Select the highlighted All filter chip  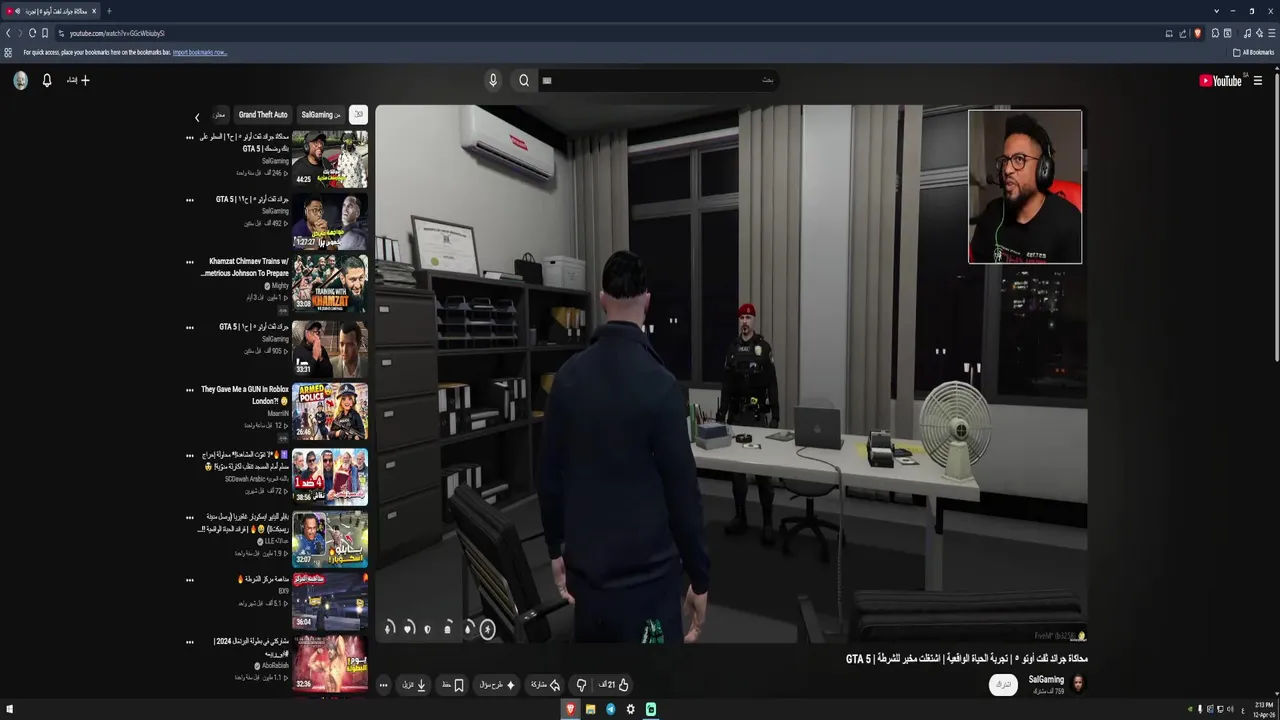(358, 115)
